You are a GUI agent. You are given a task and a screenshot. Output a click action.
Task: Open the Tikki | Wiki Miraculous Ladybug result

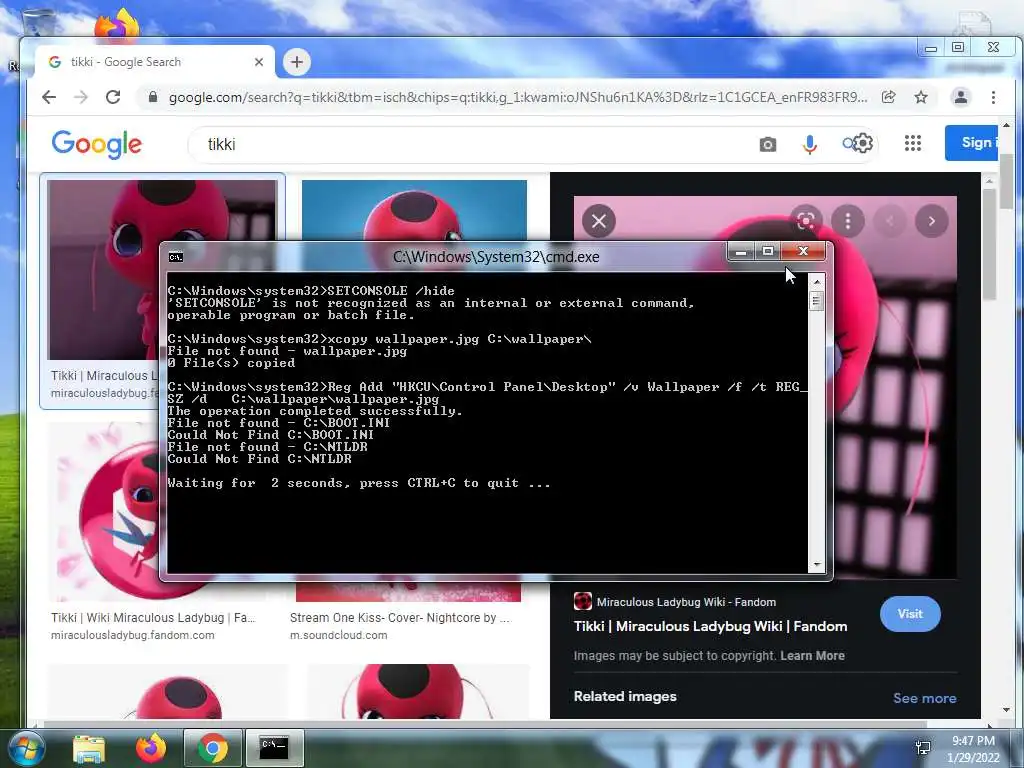(x=153, y=618)
